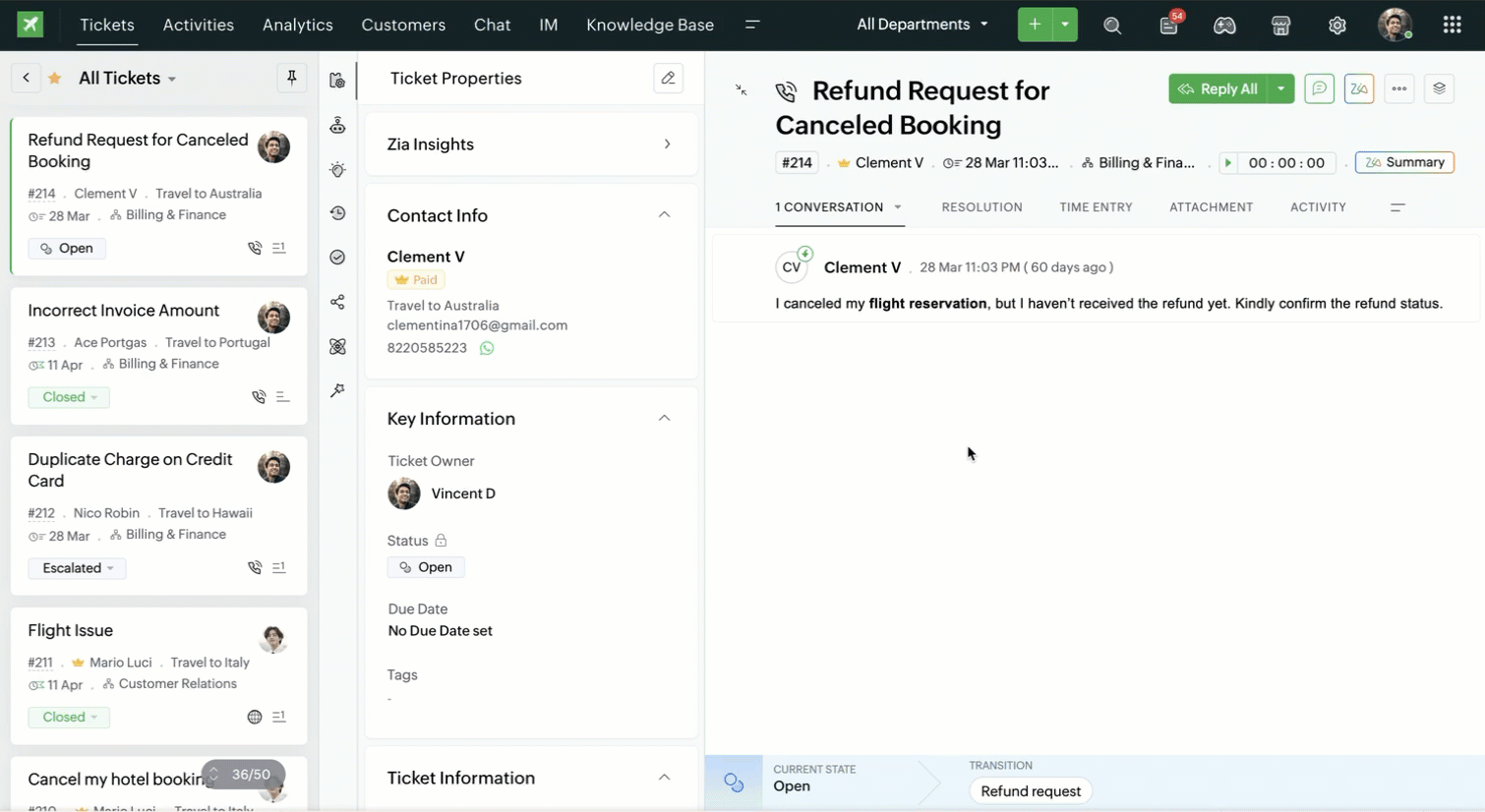Open the user profile avatar
Viewport: 1485px width, 812px height.
1395,25
